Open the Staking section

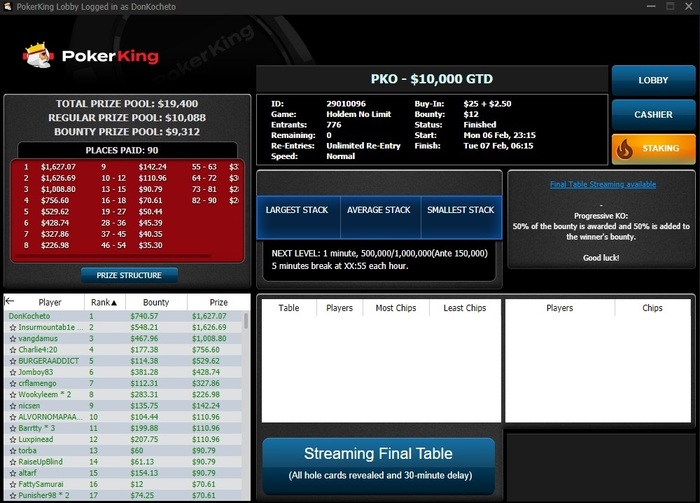653,149
